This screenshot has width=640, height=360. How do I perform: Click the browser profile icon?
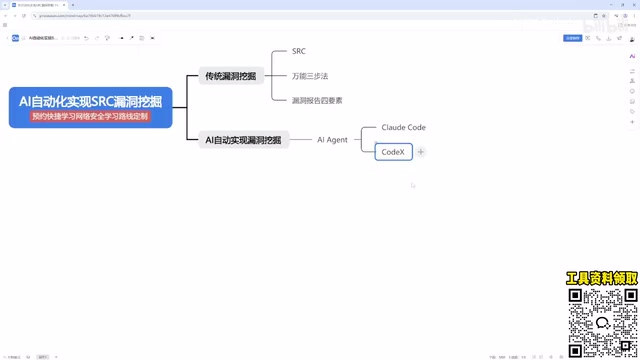(625, 16)
